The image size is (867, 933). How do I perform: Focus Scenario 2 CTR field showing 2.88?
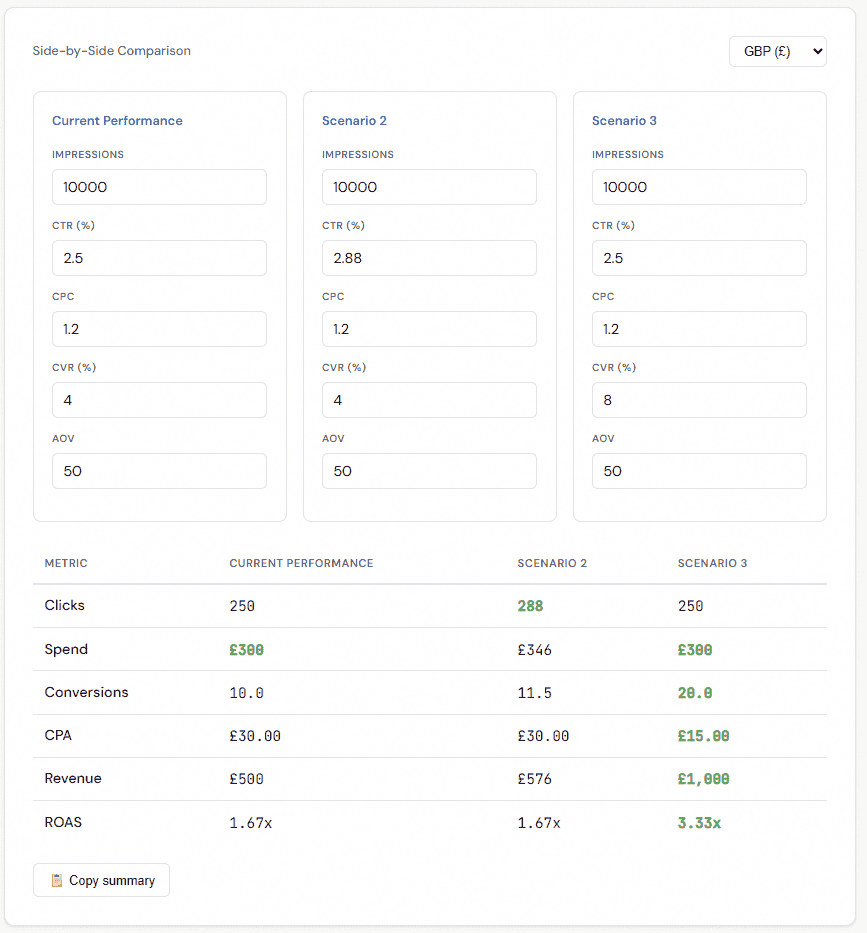click(x=429, y=258)
